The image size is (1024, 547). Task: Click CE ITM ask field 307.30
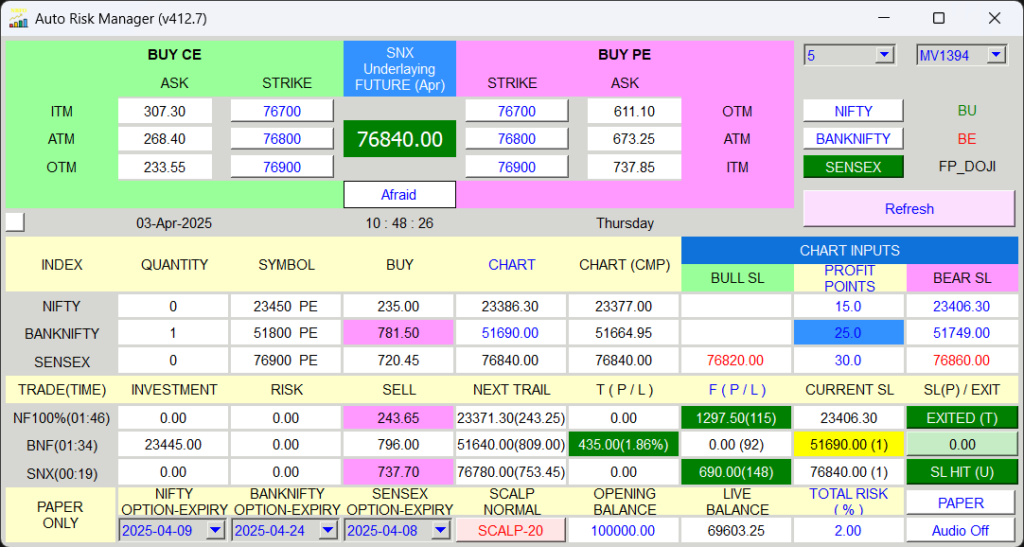coord(165,112)
